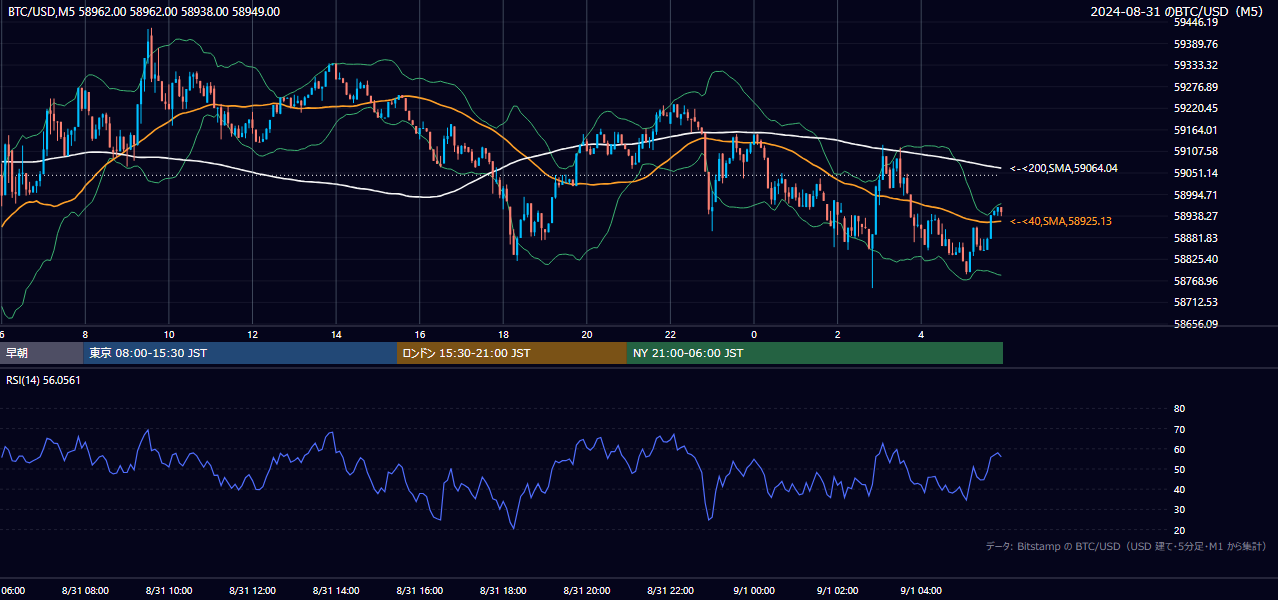
Task: Pick price axis label 59276.89
Action: [1195, 87]
